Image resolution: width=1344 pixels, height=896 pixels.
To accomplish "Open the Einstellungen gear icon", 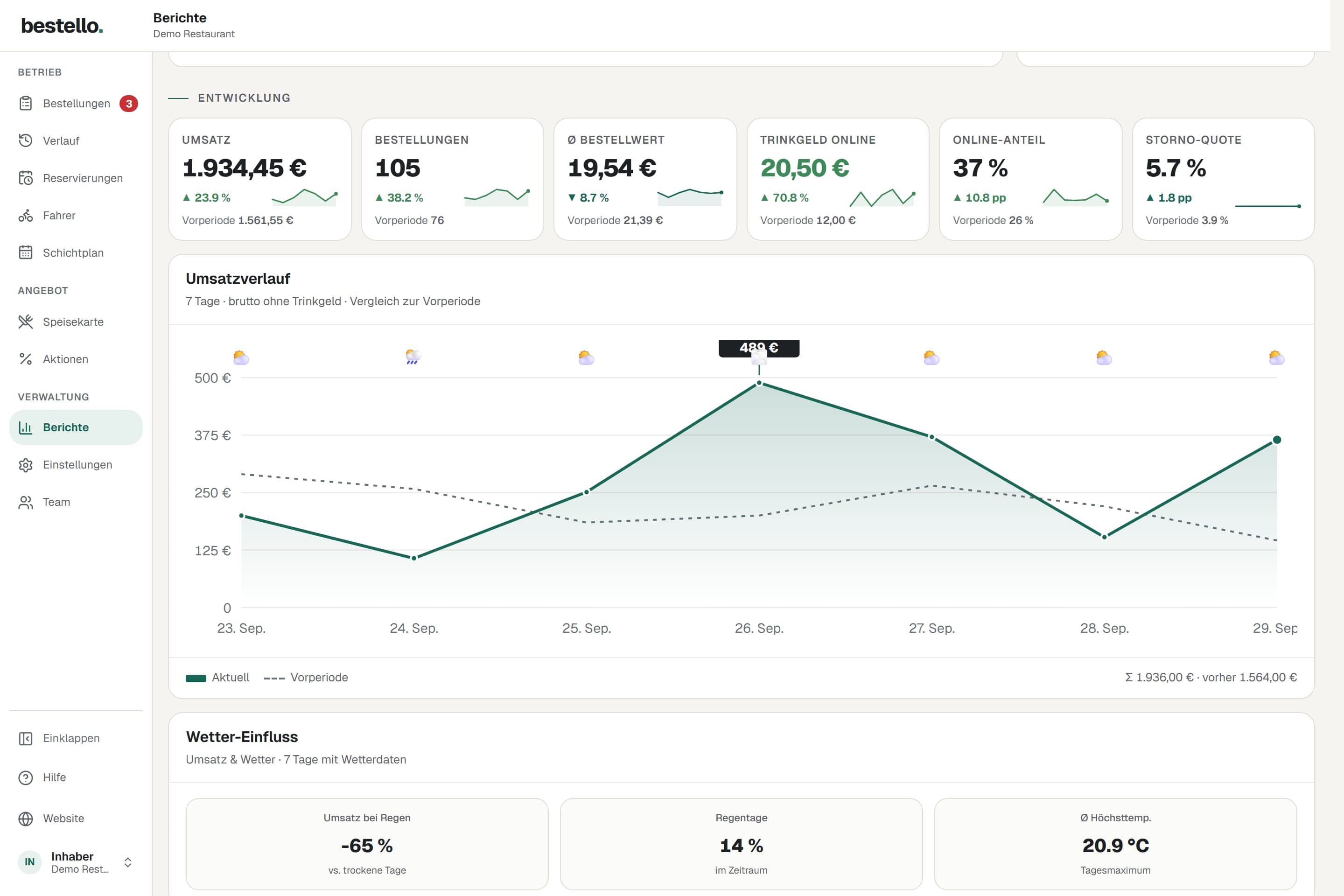I will click(26, 465).
